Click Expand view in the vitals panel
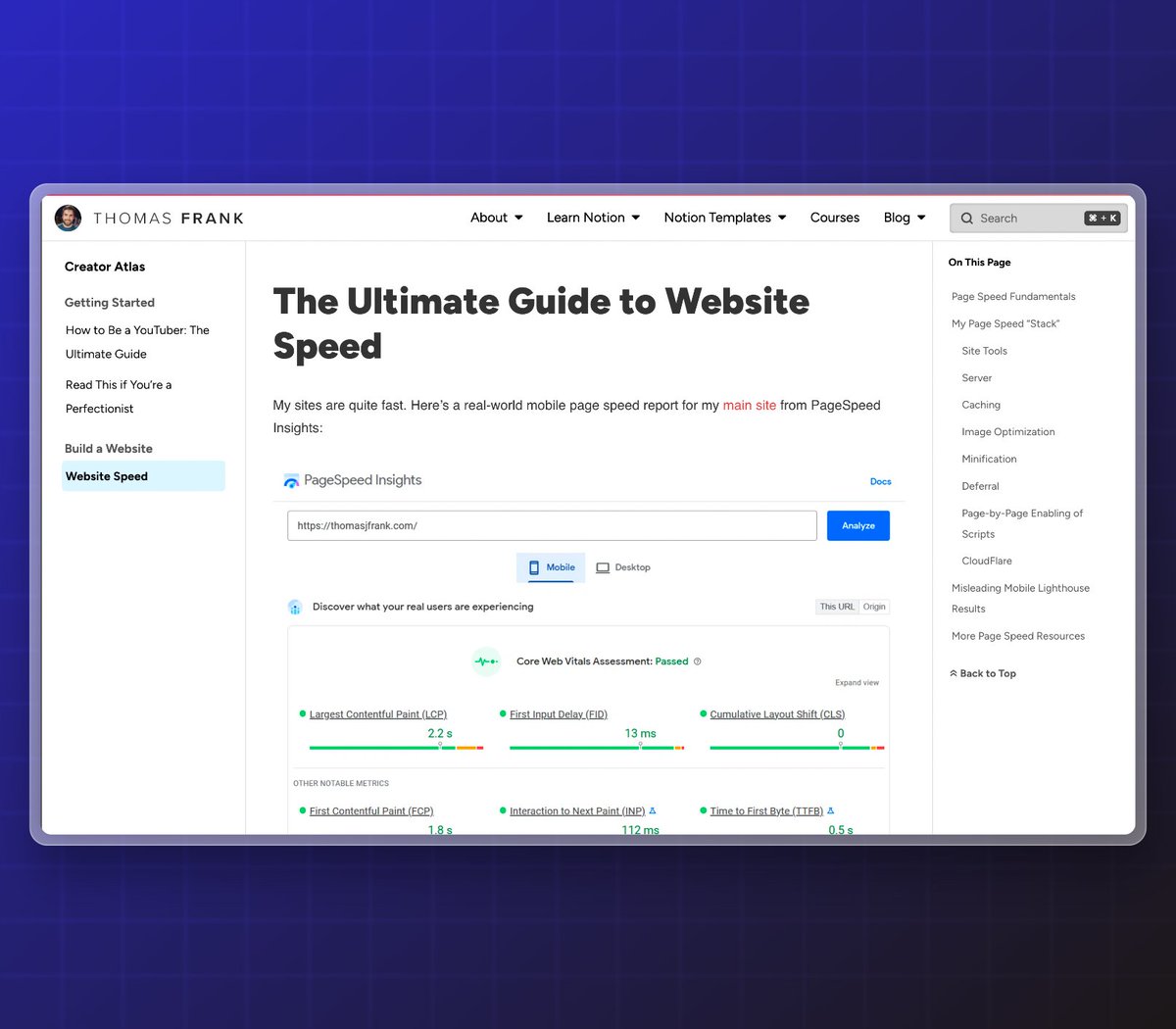 pos(857,682)
